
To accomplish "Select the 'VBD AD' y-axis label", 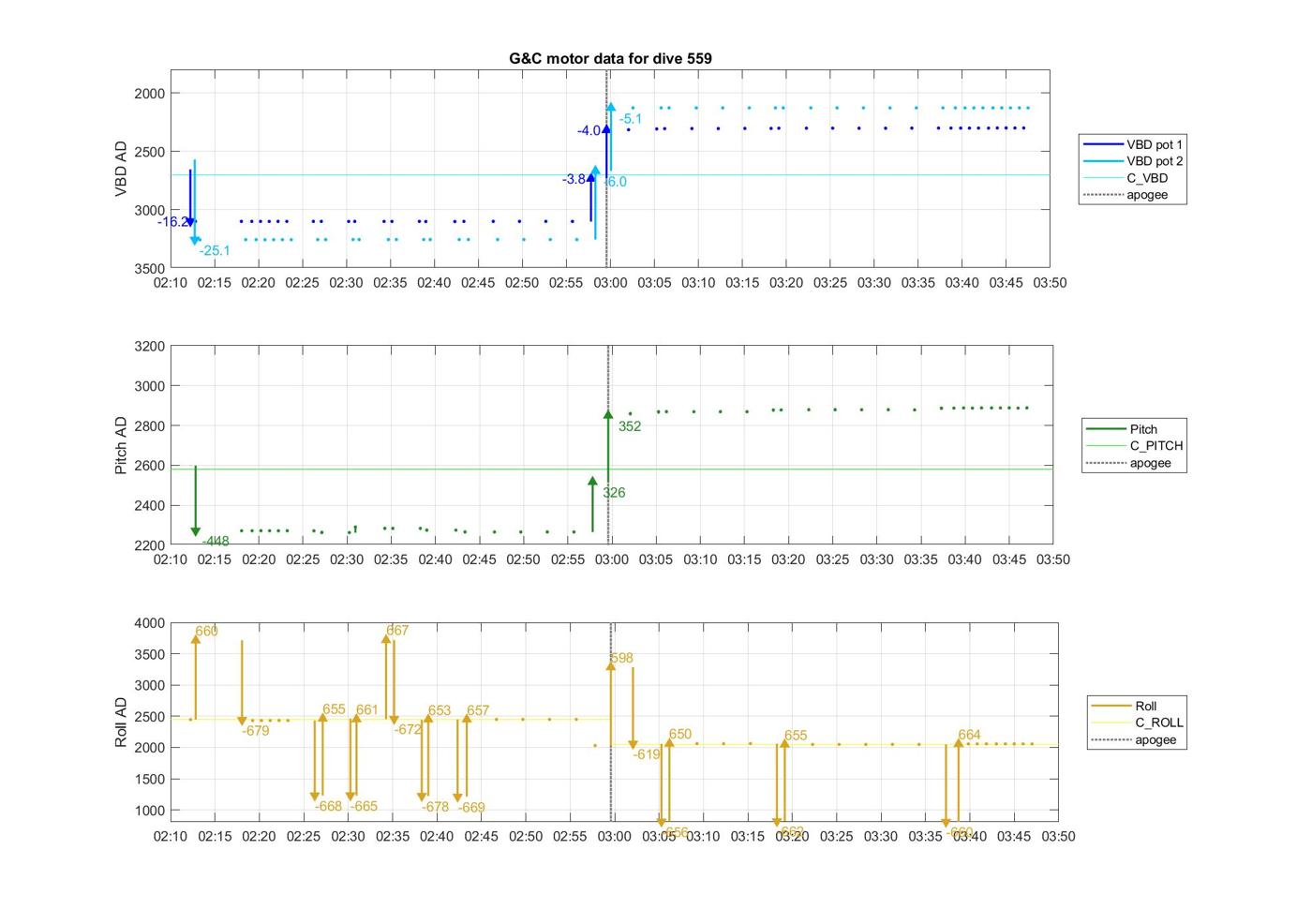I will coord(121,169).
